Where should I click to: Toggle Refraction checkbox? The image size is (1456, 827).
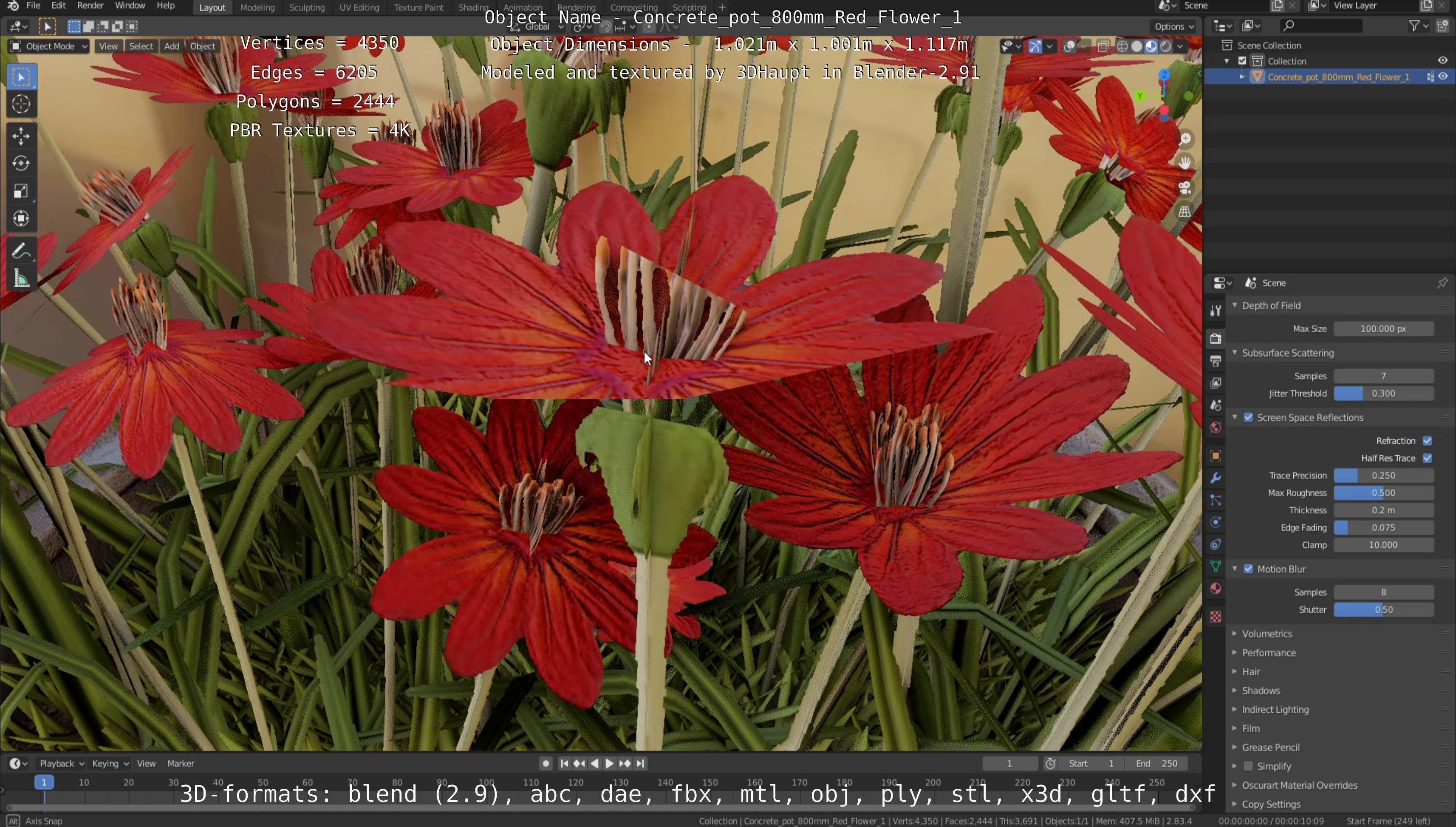tap(1427, 441)
